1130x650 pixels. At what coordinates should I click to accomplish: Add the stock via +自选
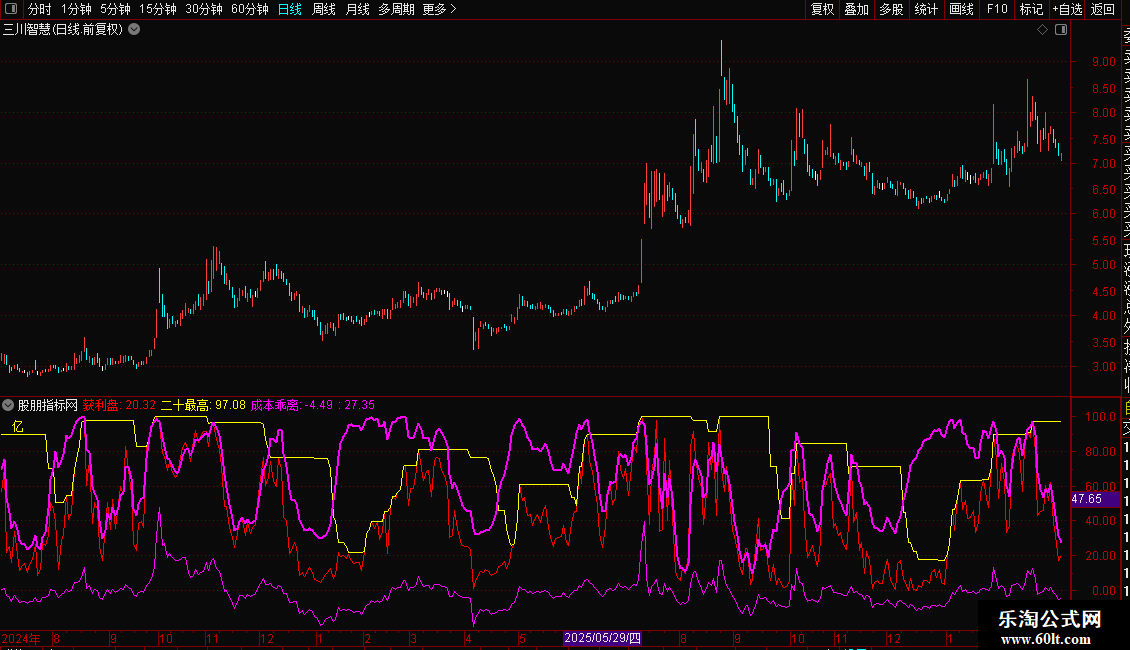click(x=1067, y=9)
